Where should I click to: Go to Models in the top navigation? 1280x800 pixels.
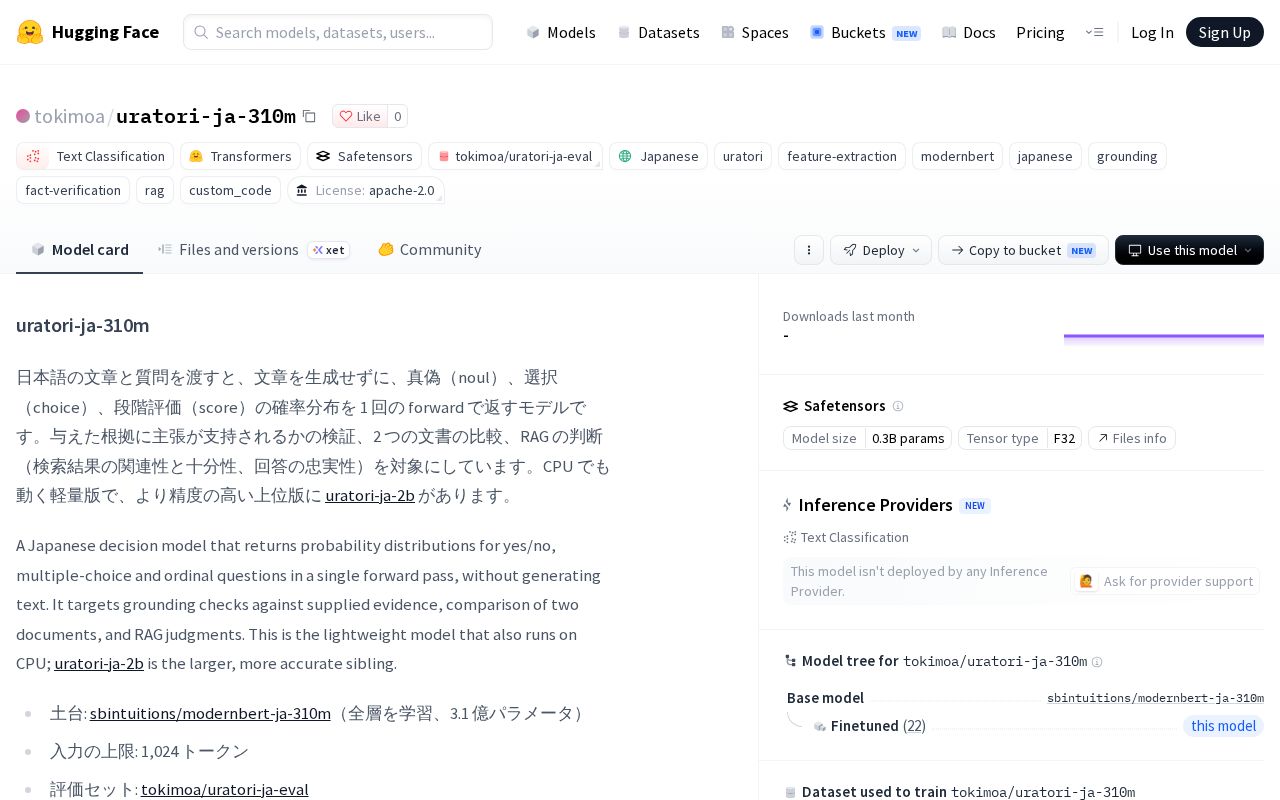[561, 32]
